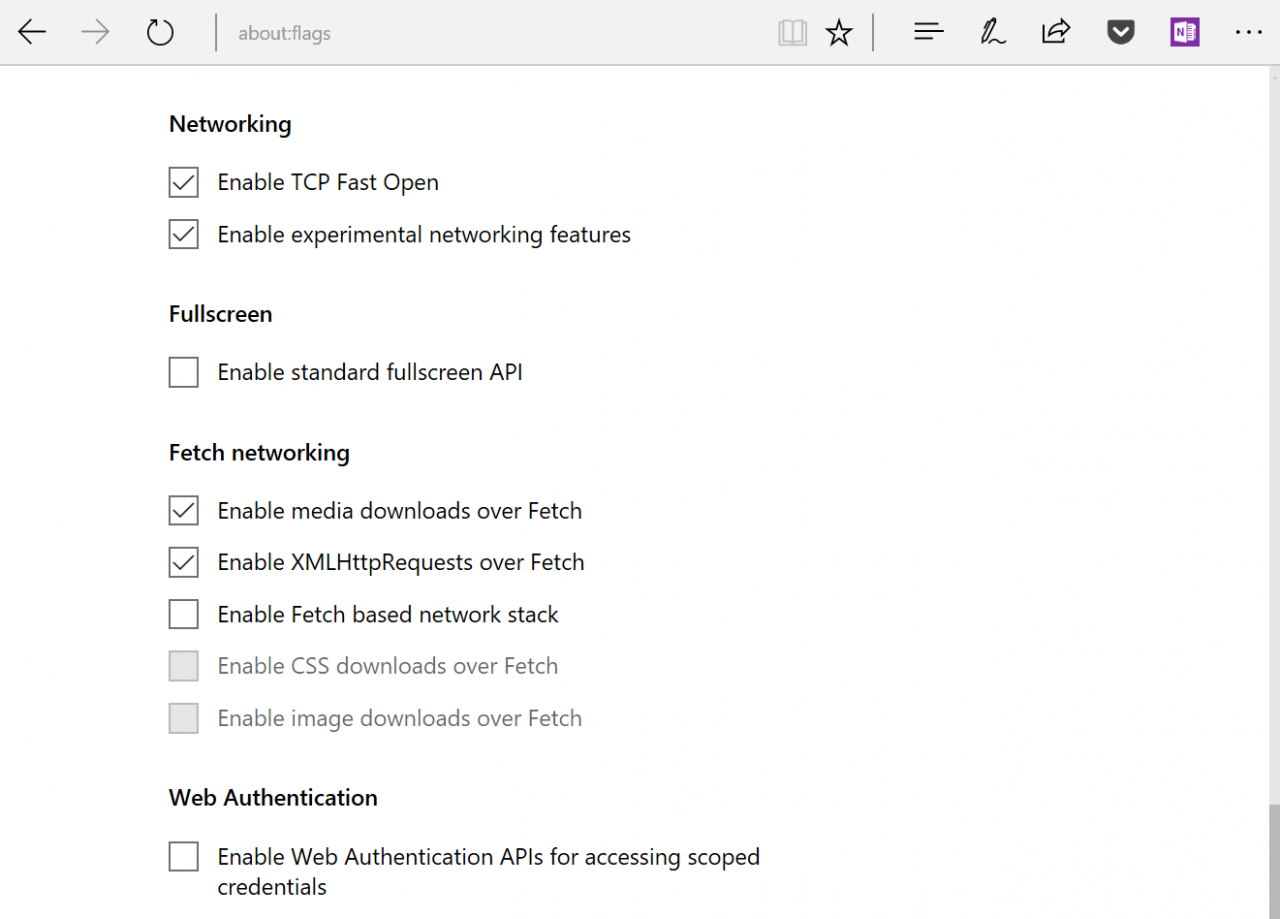Viewport: 1280px width, 919px height.
Task: Click 'Enable Web Authentication APIs' label text
Action: click(489, 872)
